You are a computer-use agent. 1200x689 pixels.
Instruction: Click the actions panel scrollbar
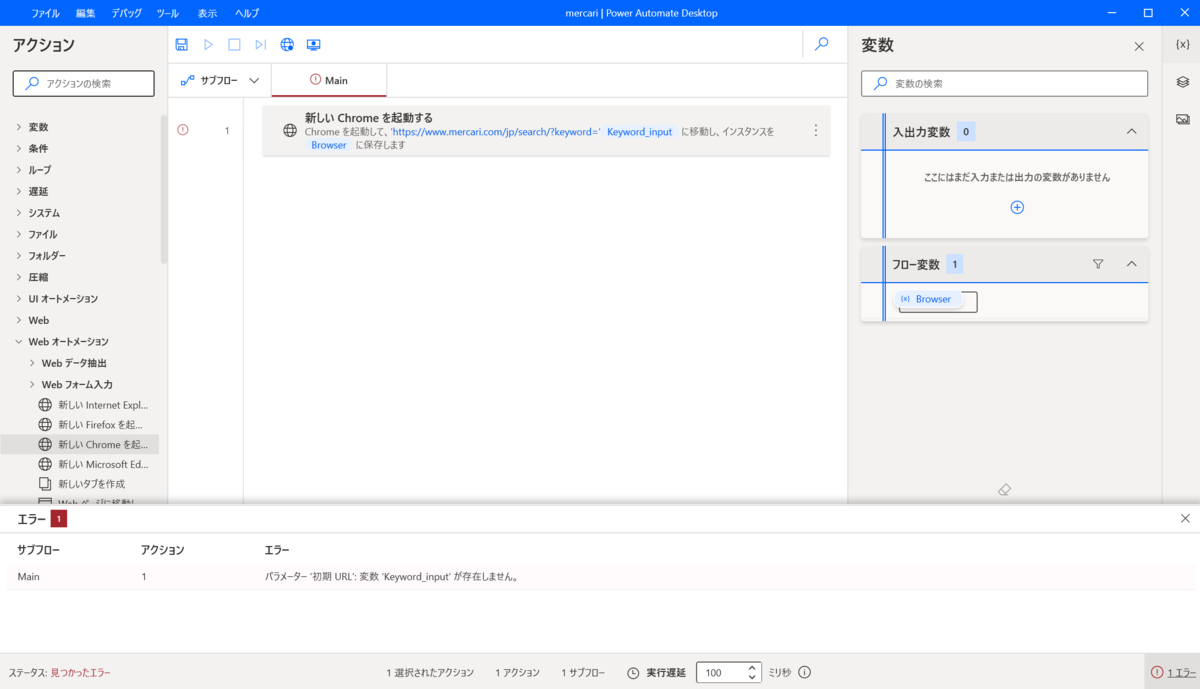pos(164,190)
